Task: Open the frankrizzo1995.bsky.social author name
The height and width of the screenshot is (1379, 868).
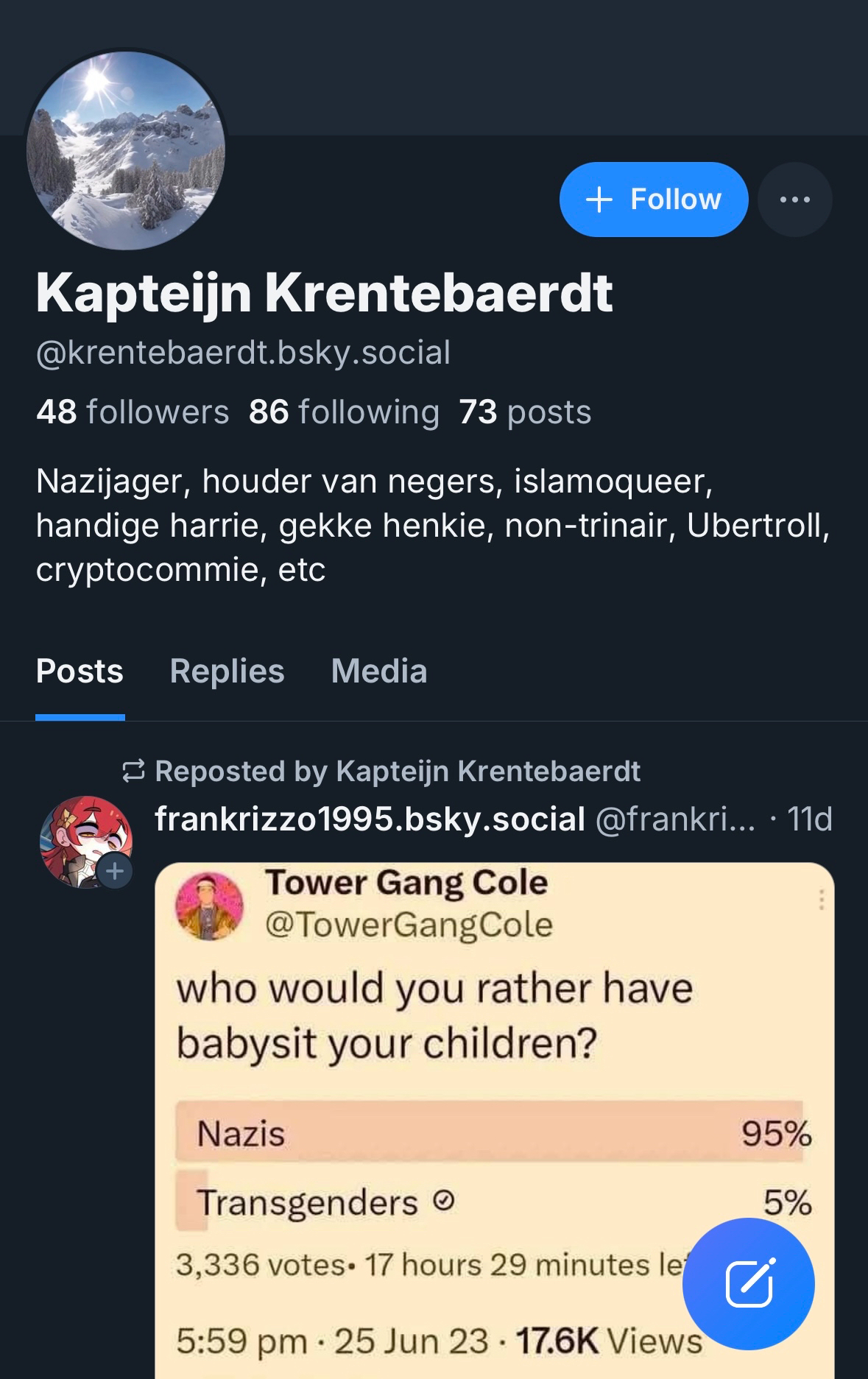Action: coord(370,819)
